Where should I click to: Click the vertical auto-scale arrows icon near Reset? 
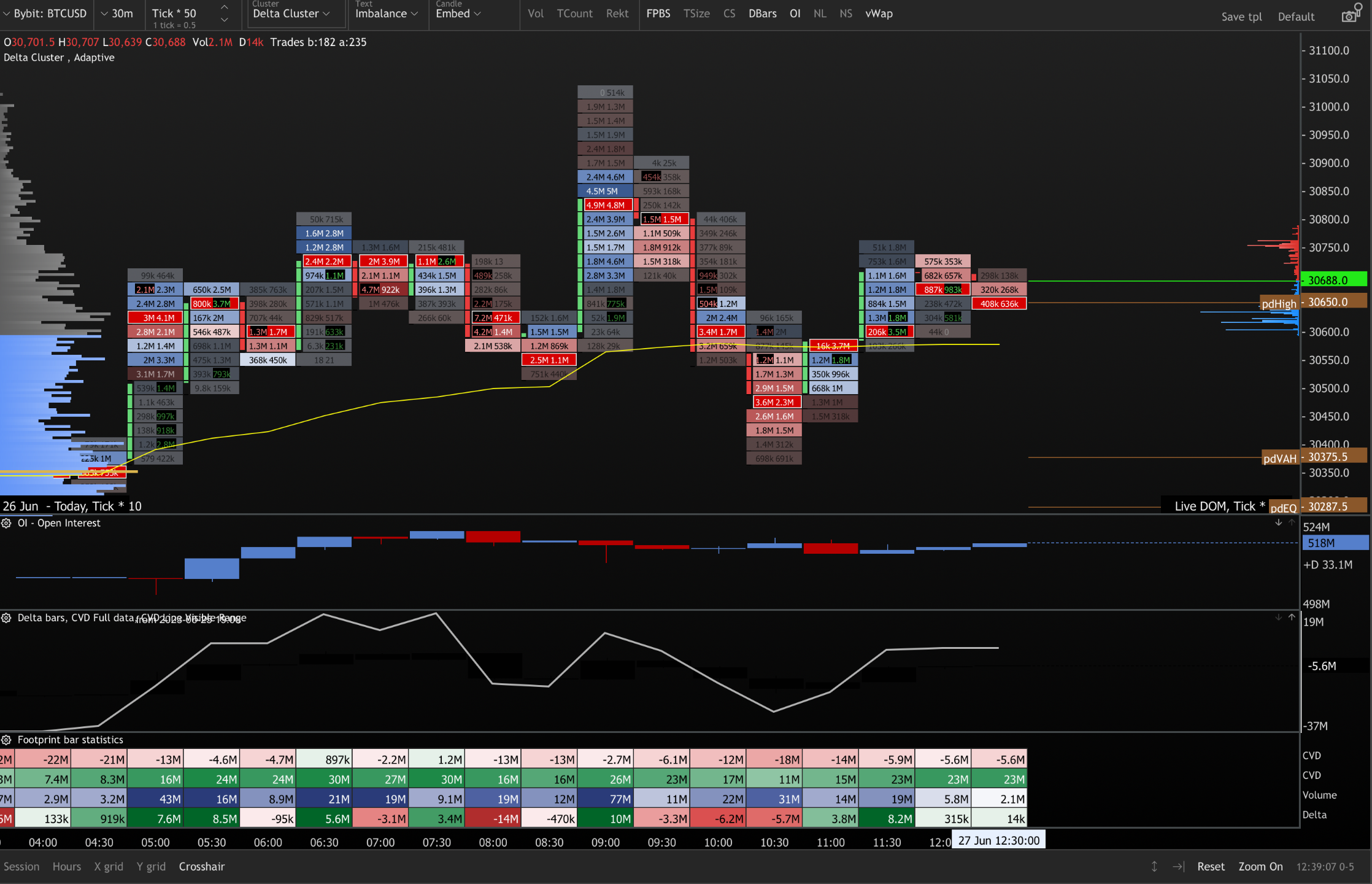coord(1155,866)
